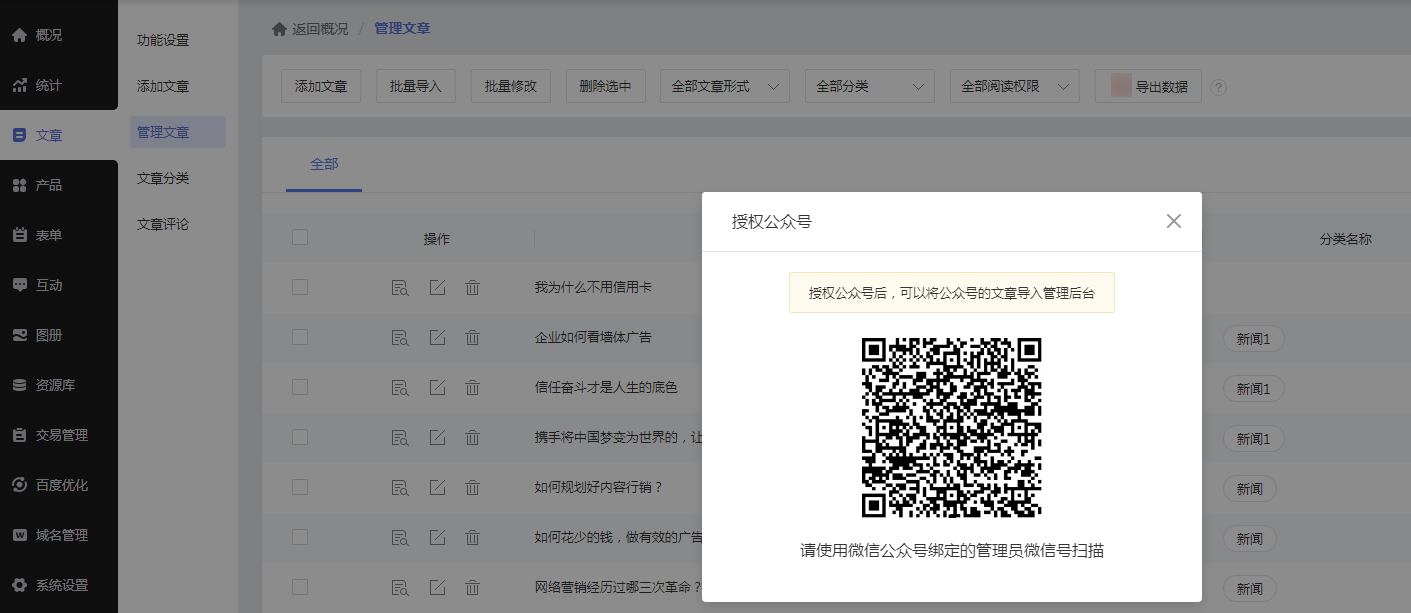Preview the article starting 携手将中国梦变为世界的
Image resolution: width=1411 pixels, height=613 pixels.
click(x=400, y=438)
